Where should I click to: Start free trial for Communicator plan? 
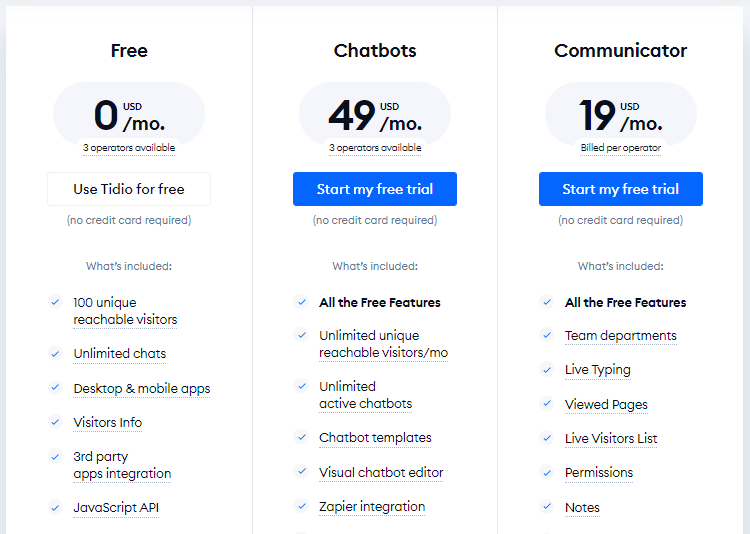621,189
